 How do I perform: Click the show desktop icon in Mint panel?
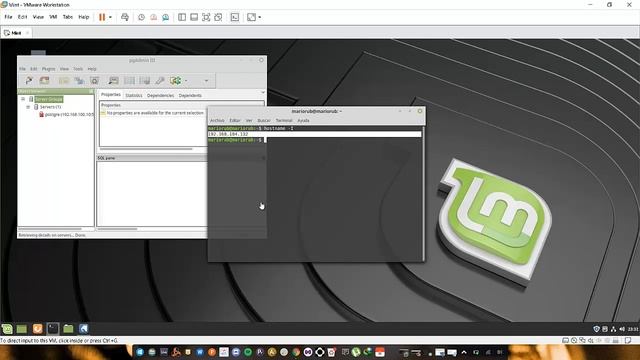click(22, 329)
